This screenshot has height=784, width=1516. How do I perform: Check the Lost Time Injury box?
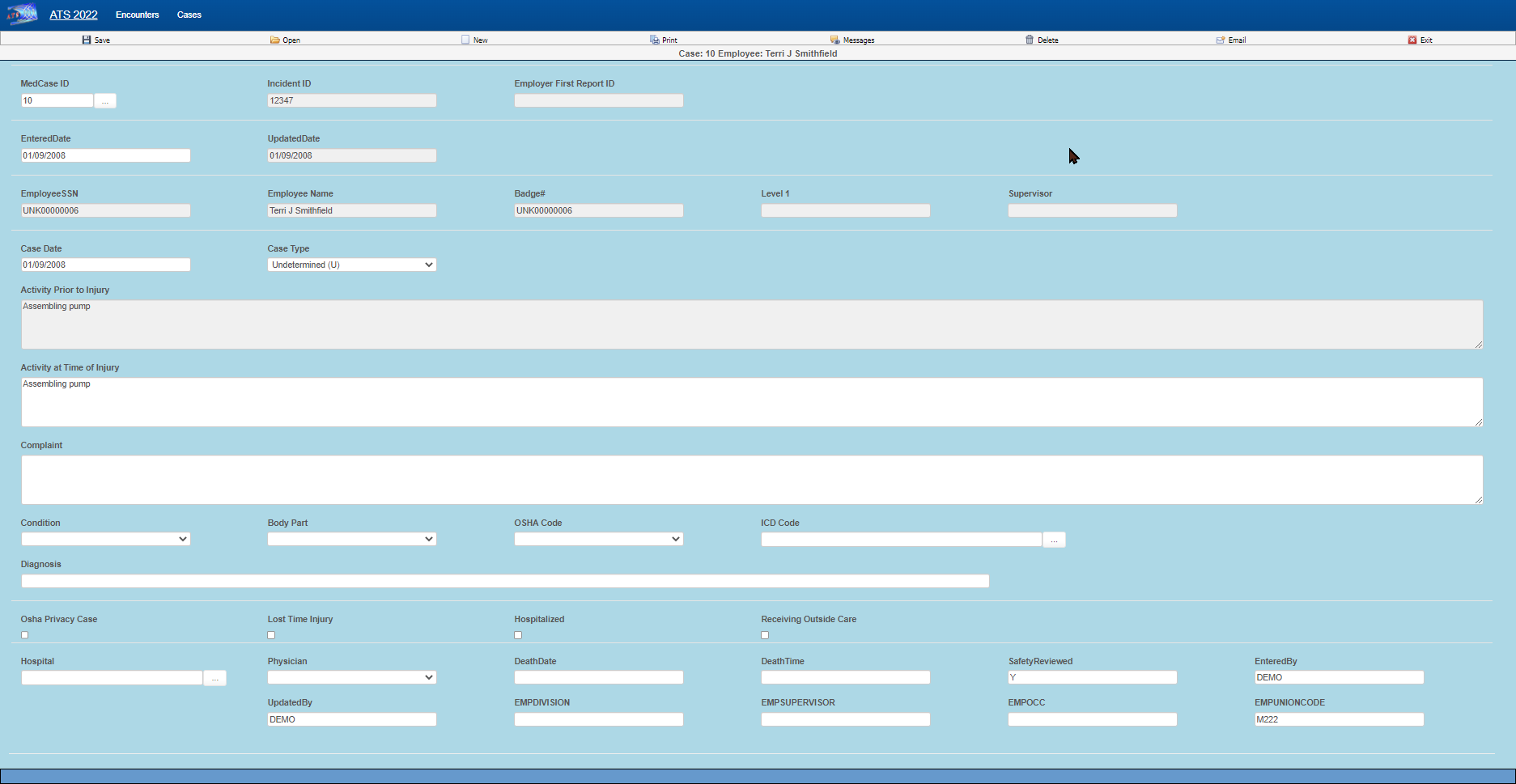271,635
